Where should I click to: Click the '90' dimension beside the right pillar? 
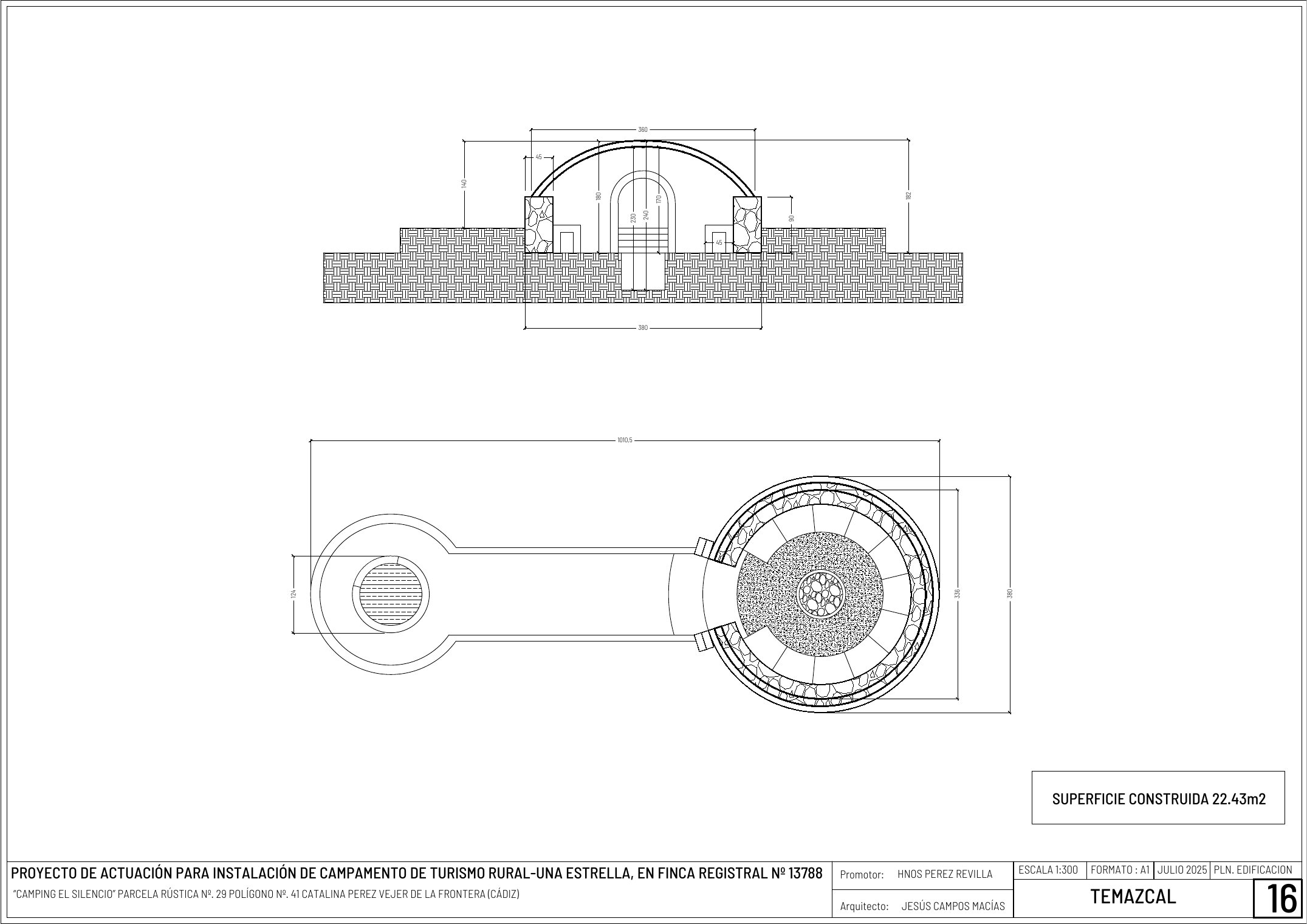click(x=791, y=218)
